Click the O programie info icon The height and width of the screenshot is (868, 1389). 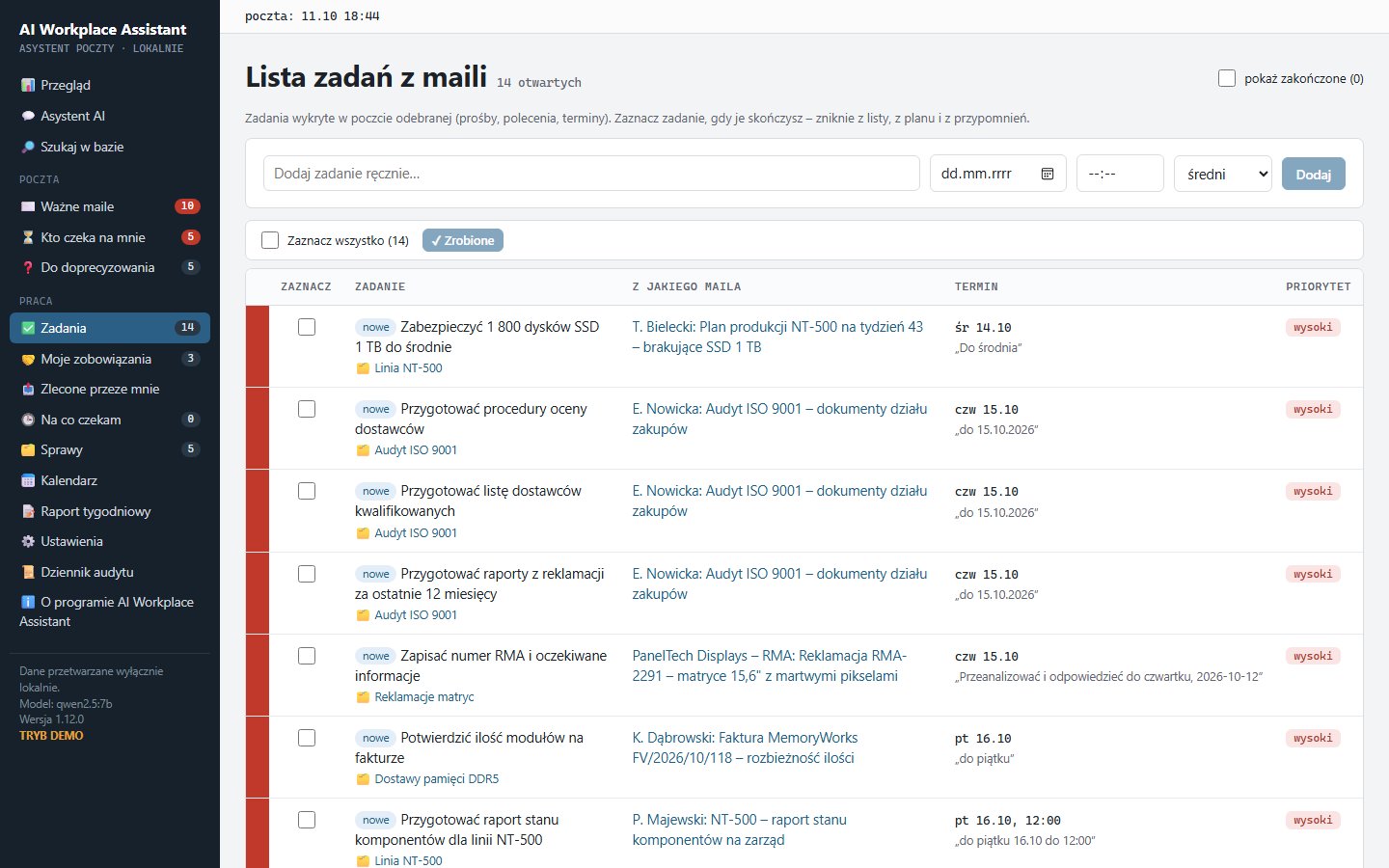point(28,603)
